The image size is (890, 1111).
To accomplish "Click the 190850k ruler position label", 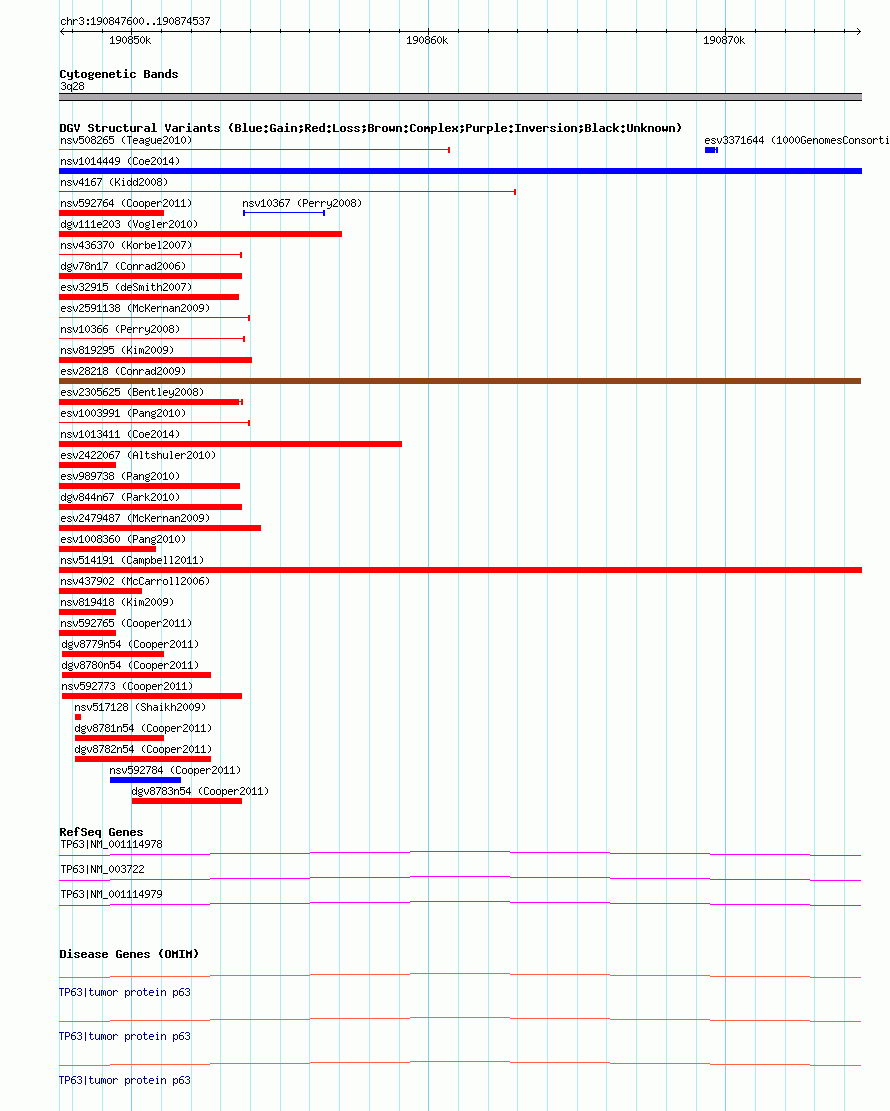I will [x=130, y=40].
